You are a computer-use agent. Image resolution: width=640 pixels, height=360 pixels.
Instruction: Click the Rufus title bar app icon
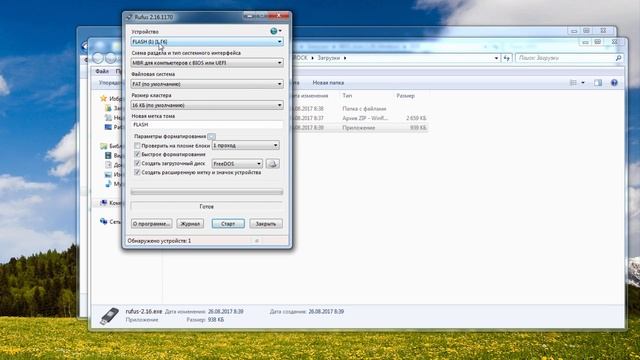[x=129, y=17]
